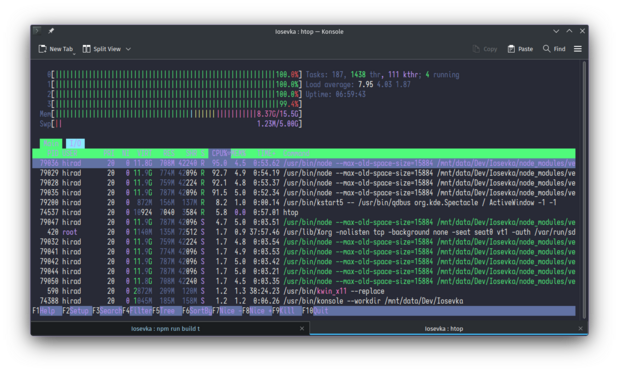Select the process row with PID 79028
The image size is (619, 372).
coord(304,183)
